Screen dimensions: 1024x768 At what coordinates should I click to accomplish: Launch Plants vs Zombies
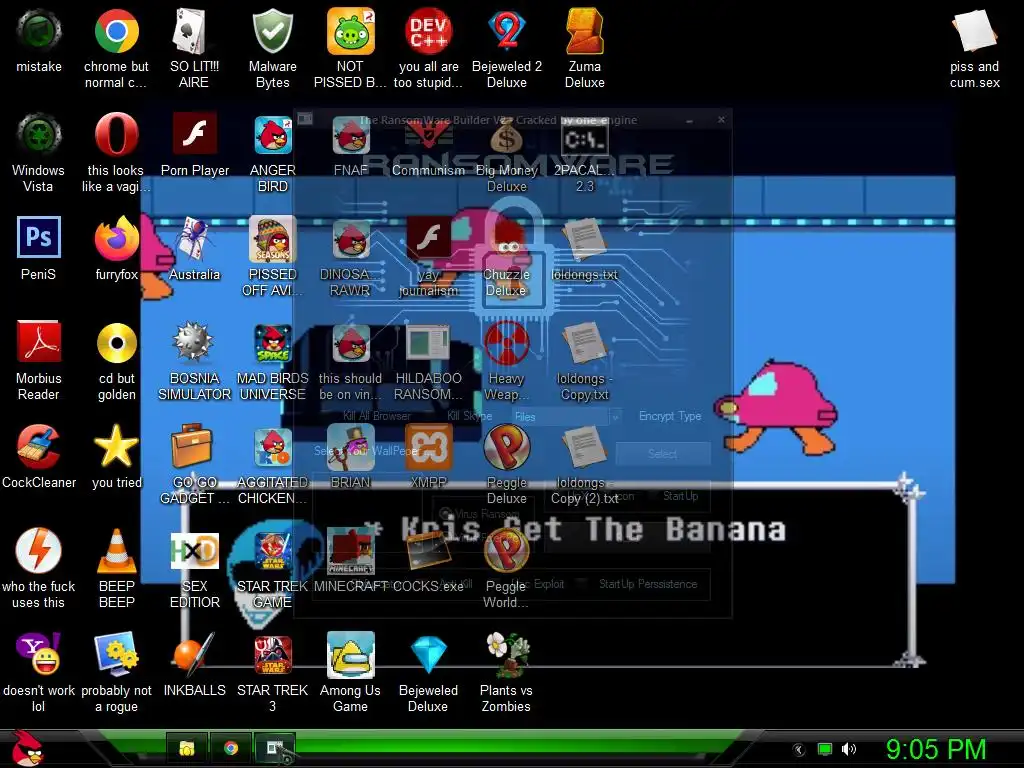click(507, 654)
